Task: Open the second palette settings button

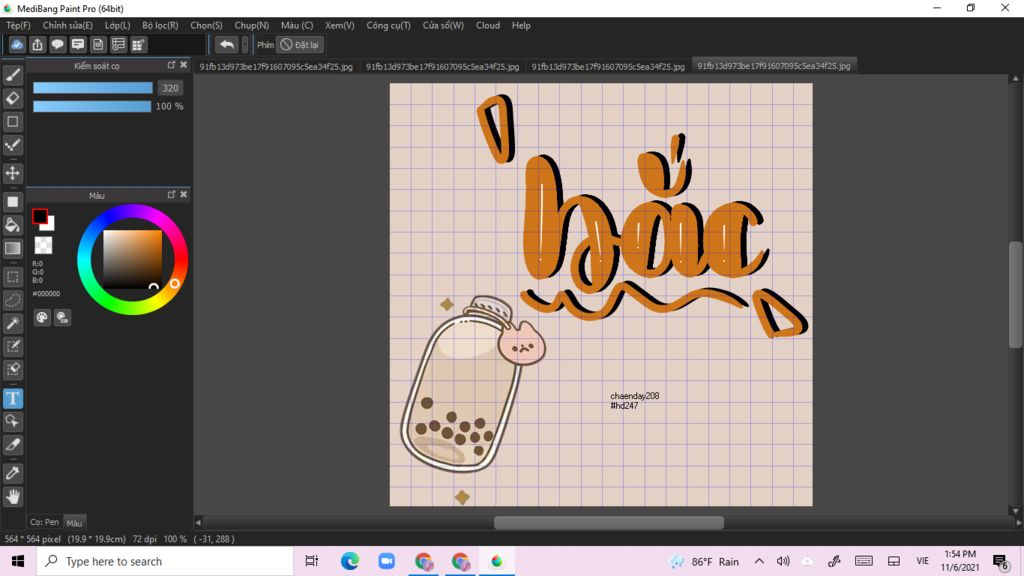Action: click(x=62, y=317)
